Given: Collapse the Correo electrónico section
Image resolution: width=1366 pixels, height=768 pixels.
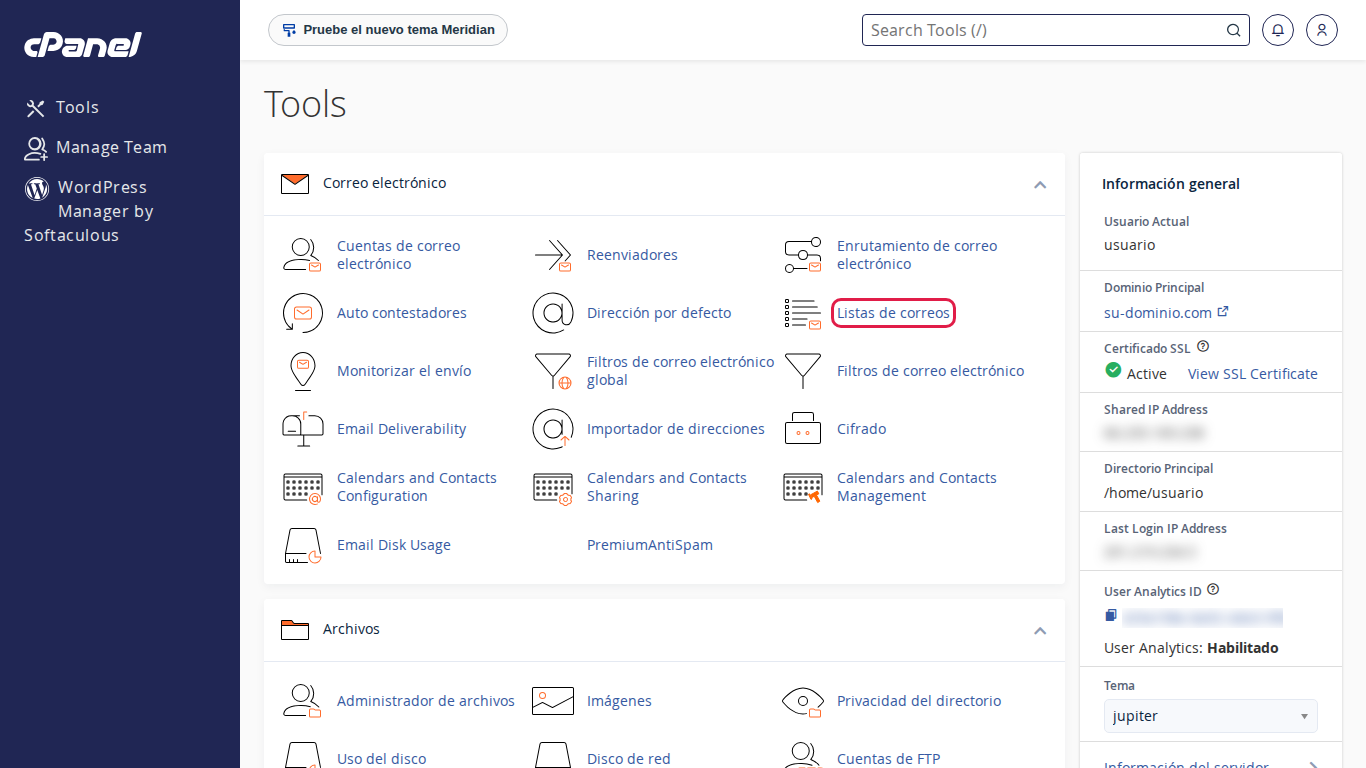Looking at the screenshot, I should click(1040, 184).
